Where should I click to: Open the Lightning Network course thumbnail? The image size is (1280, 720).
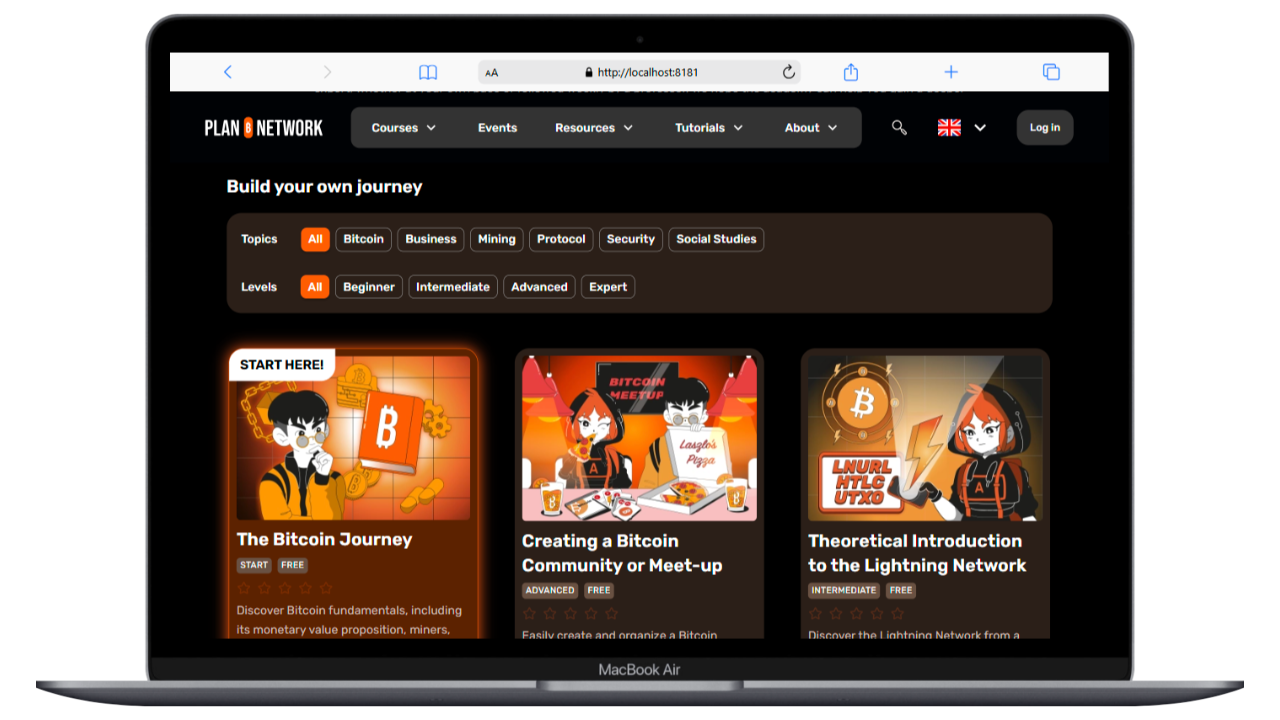925,438
